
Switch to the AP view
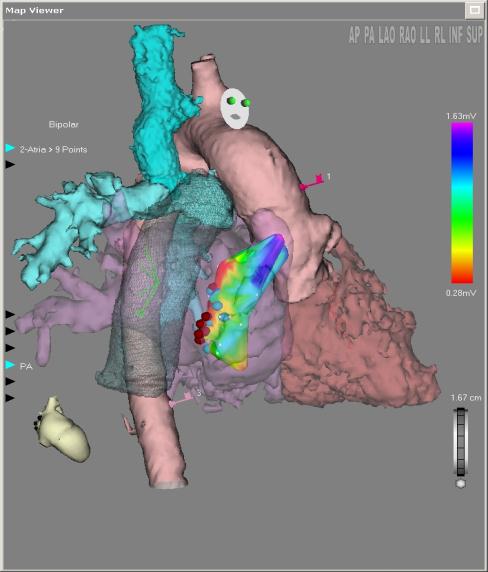[354, 35]
